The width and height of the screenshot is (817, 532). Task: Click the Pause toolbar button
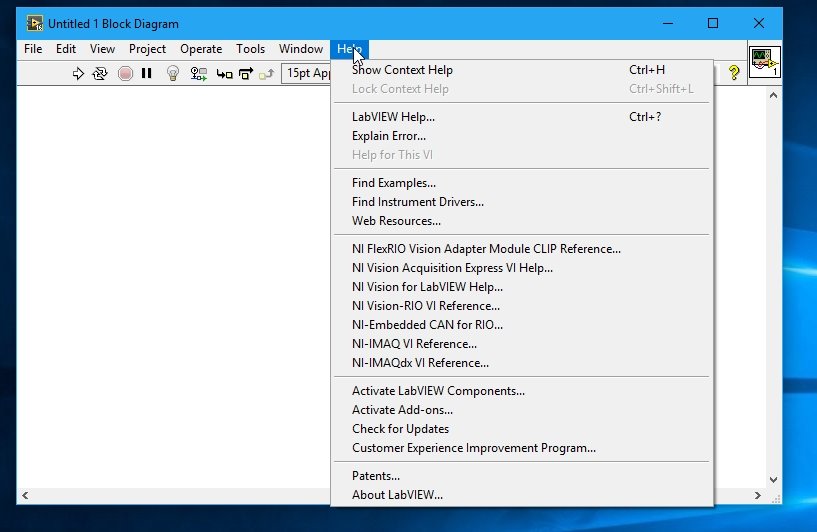point(146,73)
